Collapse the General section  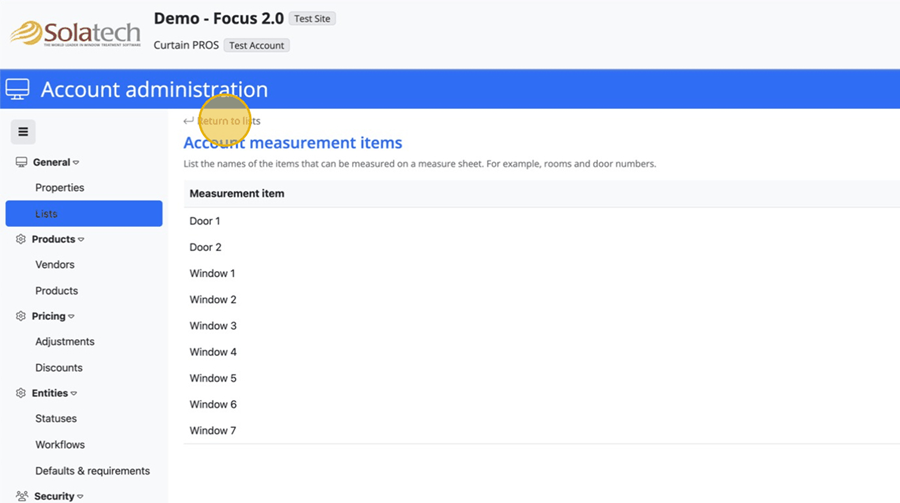[76, 163]
